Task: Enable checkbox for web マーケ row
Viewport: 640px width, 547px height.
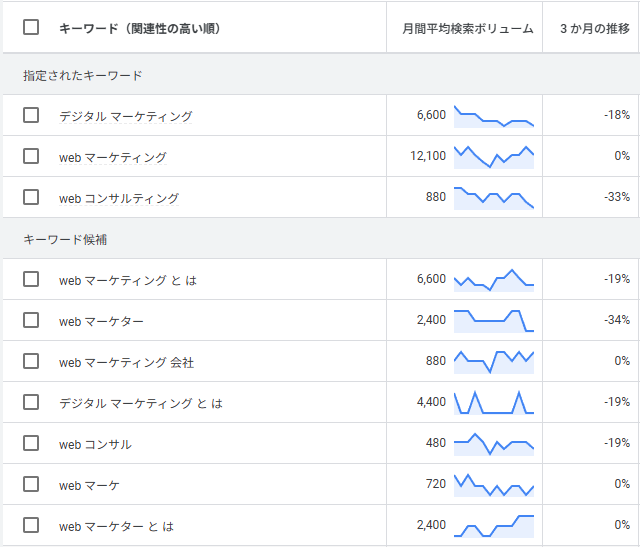Action: 31,484
